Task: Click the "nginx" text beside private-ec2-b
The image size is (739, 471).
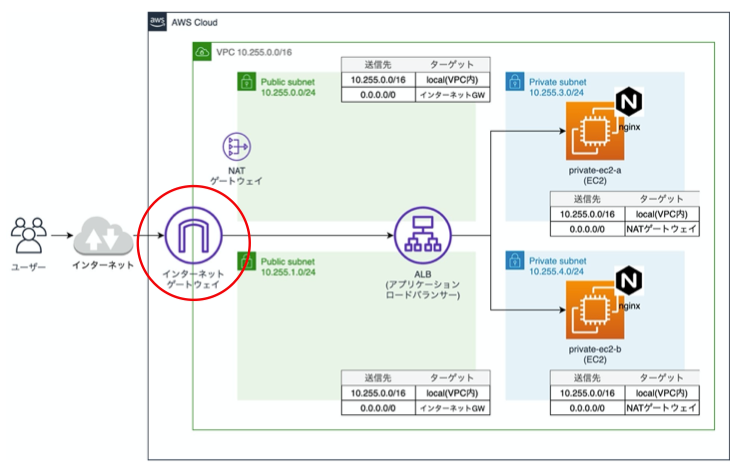Action: 630,306
